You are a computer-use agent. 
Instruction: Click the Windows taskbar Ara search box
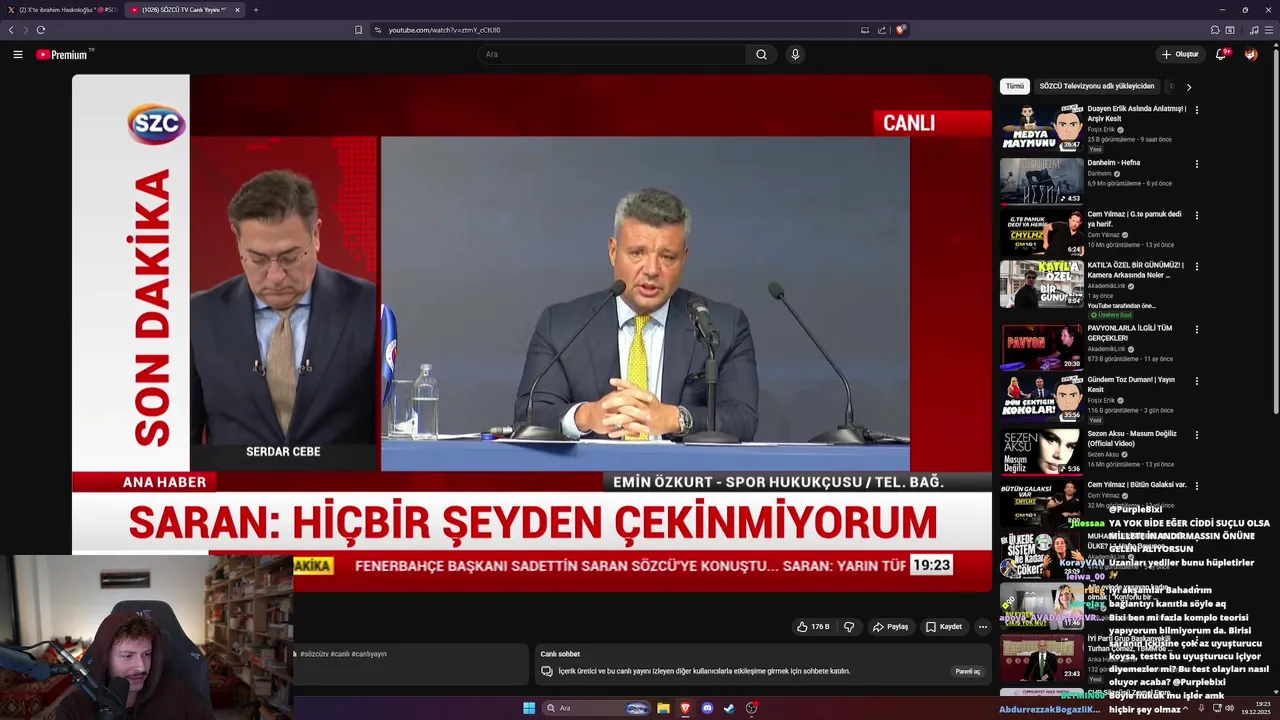click(x=597, y=708)
